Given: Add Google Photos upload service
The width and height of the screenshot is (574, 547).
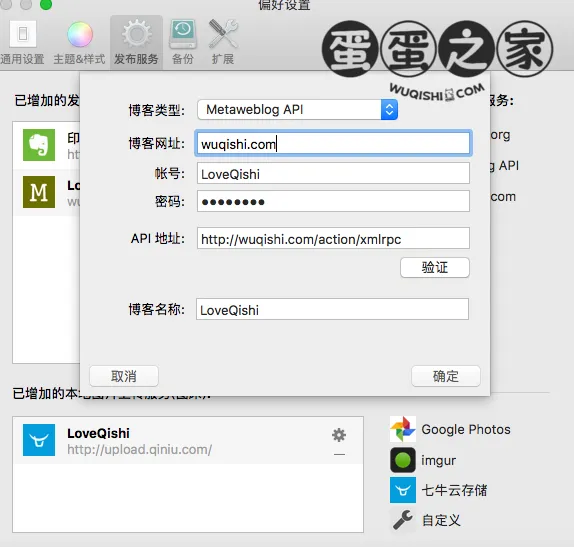Looking at the screenshot, I should tap(466, 429).
